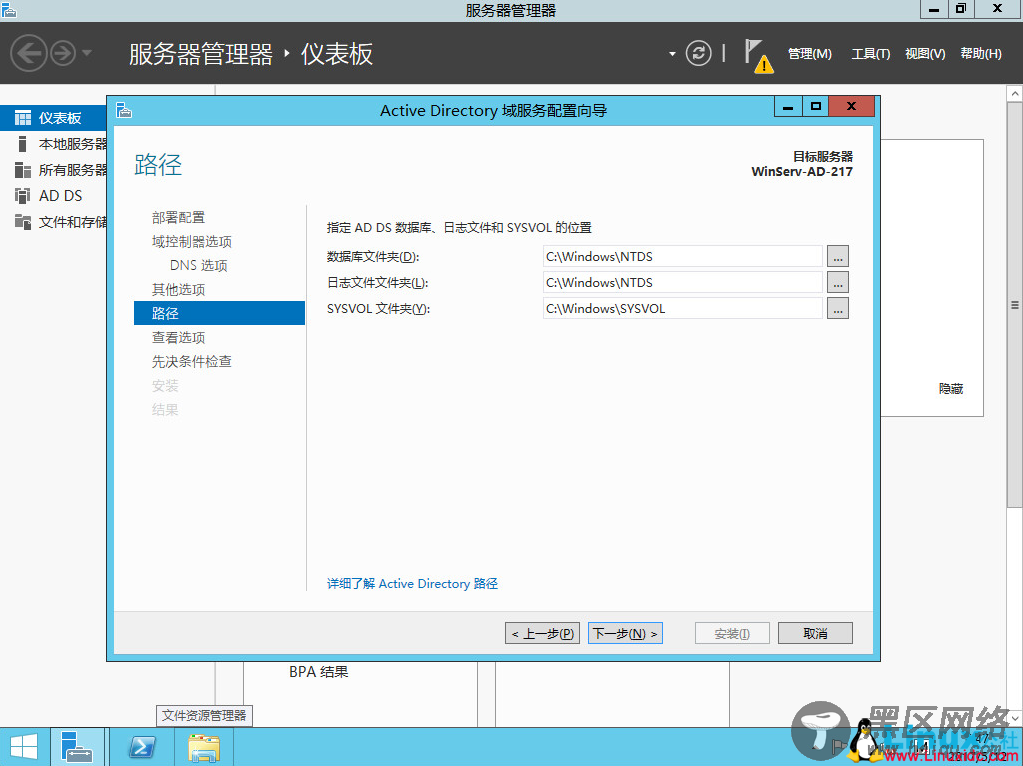Close the AD DS configuration wizard

coord(851,106)
